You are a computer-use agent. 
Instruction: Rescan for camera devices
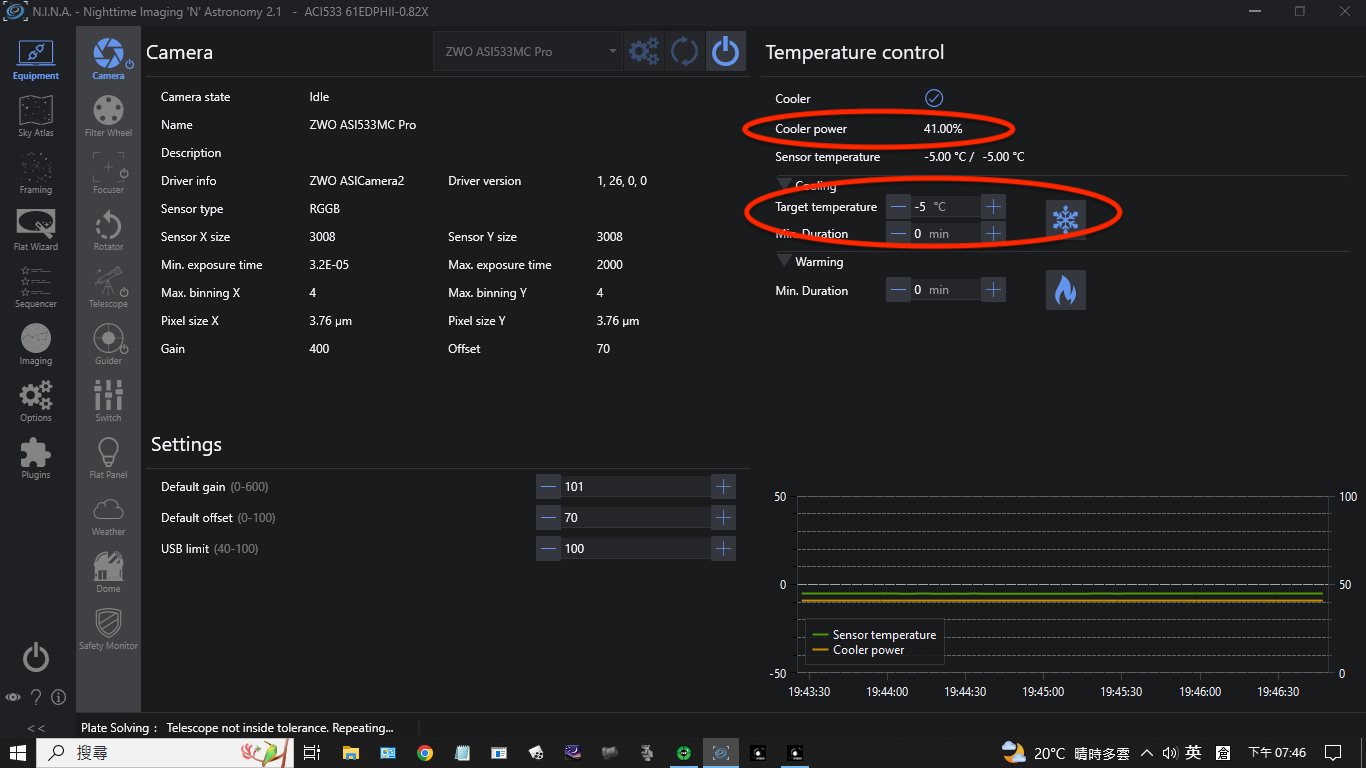[x=685, y=51]
